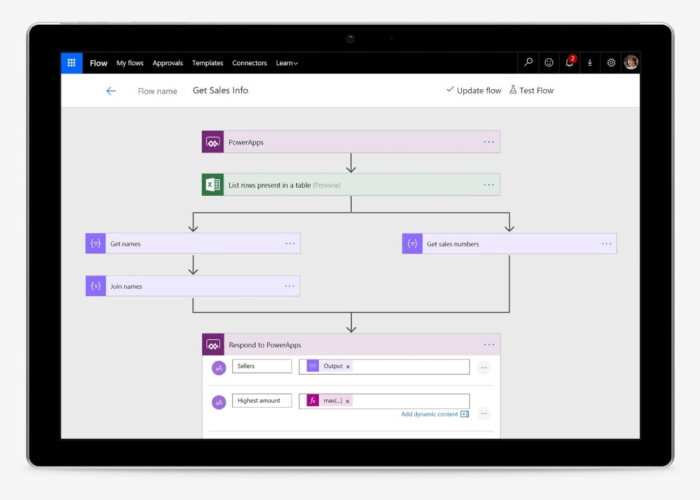Open the feedback smiley icon
This screenshot has height=500, width=700.
549,62
